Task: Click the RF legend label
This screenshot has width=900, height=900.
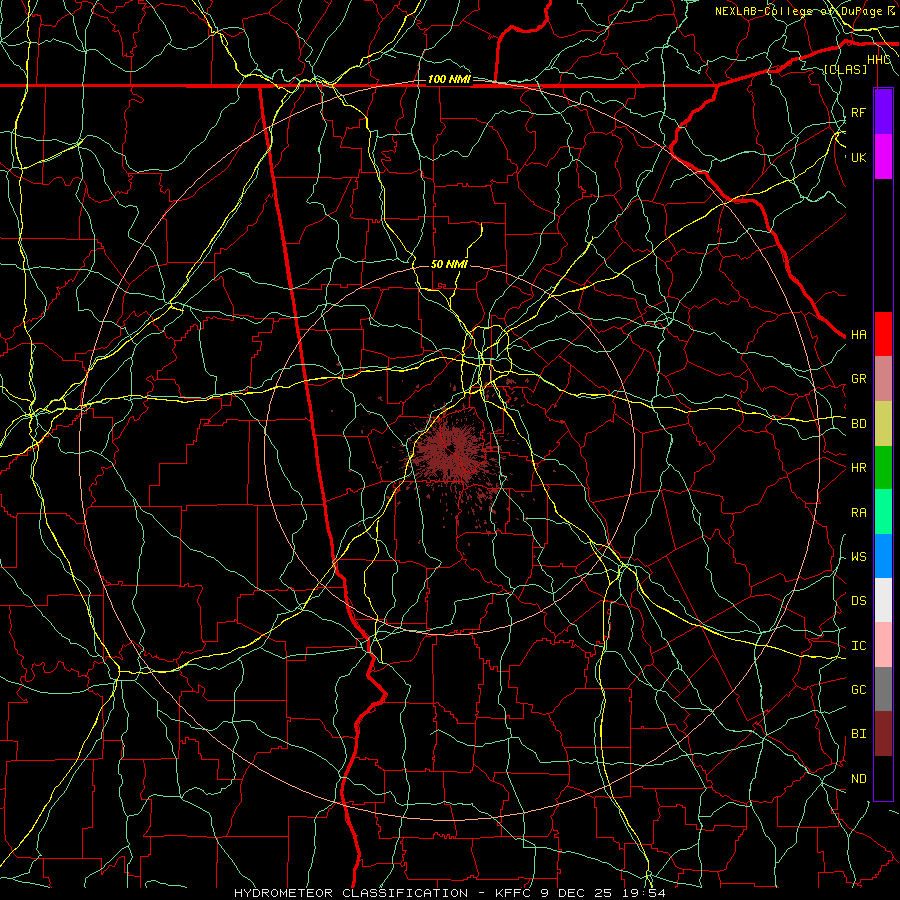Action: [x=858, y=112]
